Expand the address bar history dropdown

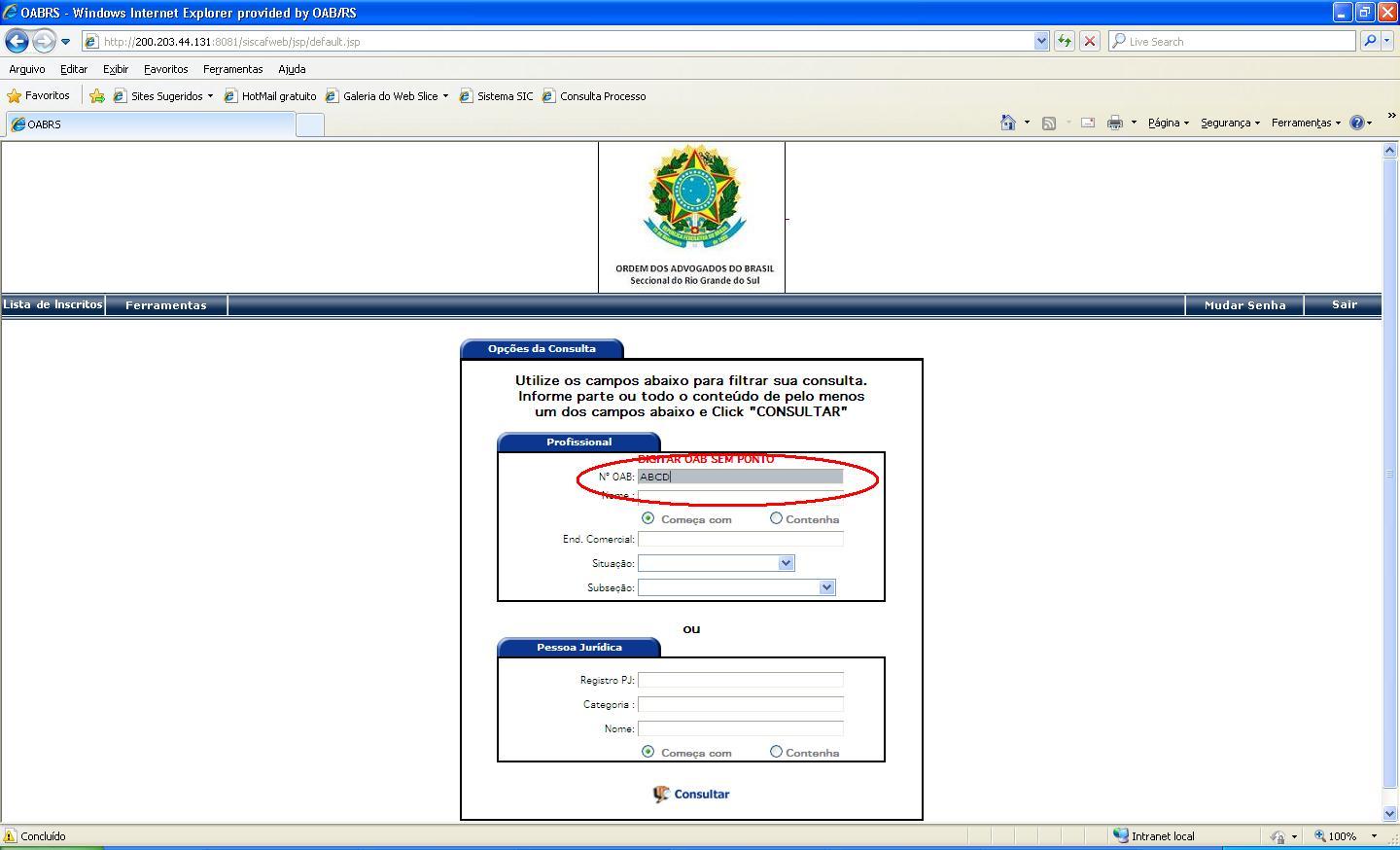tap(1041, 42)
